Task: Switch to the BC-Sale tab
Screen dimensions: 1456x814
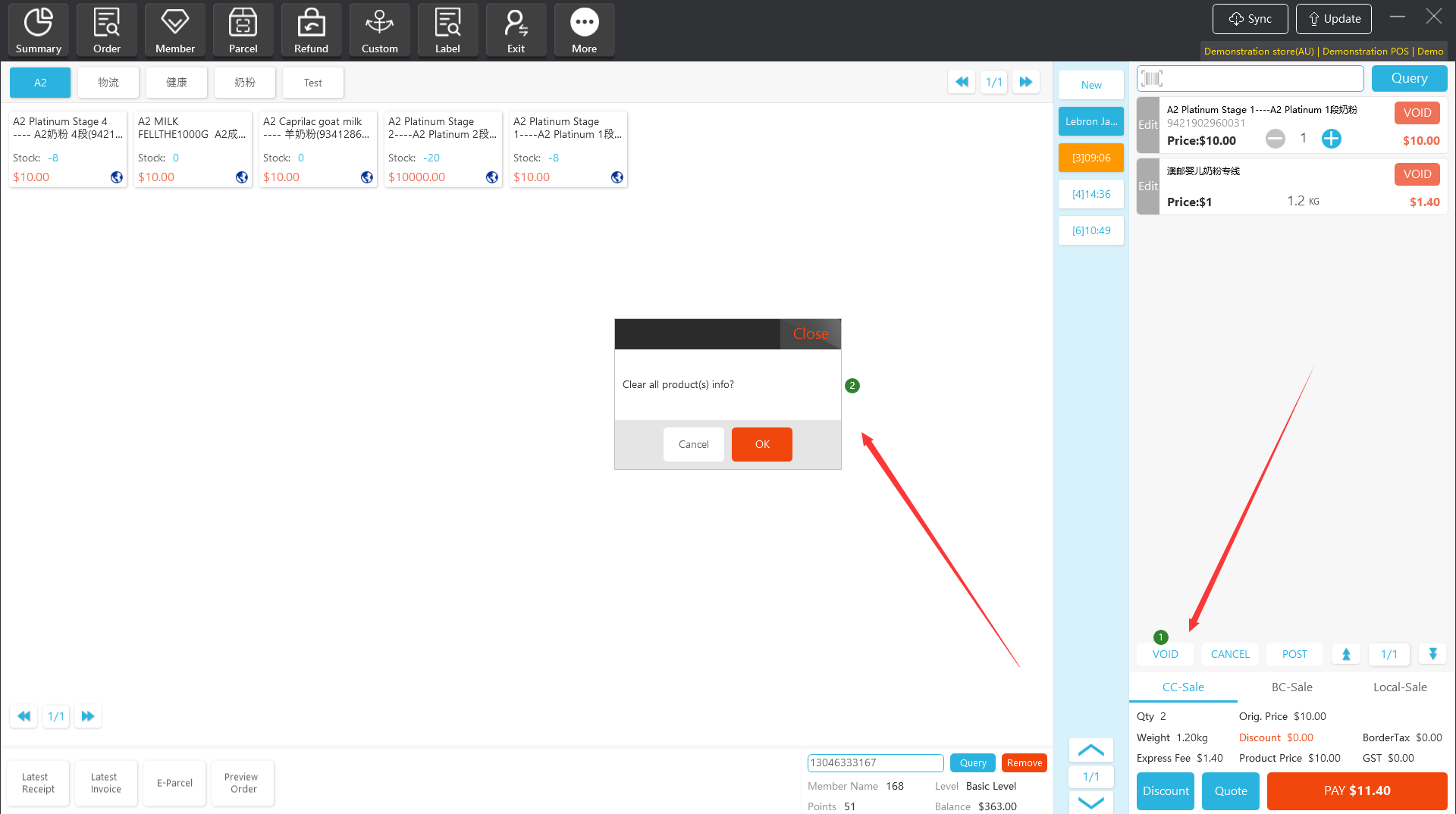Action: [1291, 687]
